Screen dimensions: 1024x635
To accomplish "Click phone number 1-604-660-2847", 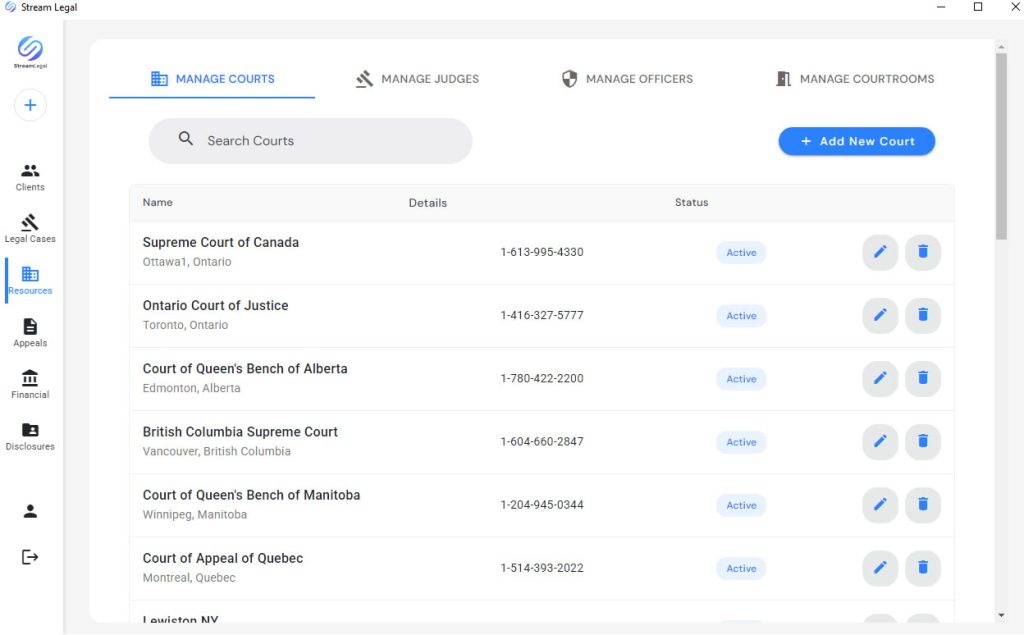I will pyautogui.click(x=542, y=442).
